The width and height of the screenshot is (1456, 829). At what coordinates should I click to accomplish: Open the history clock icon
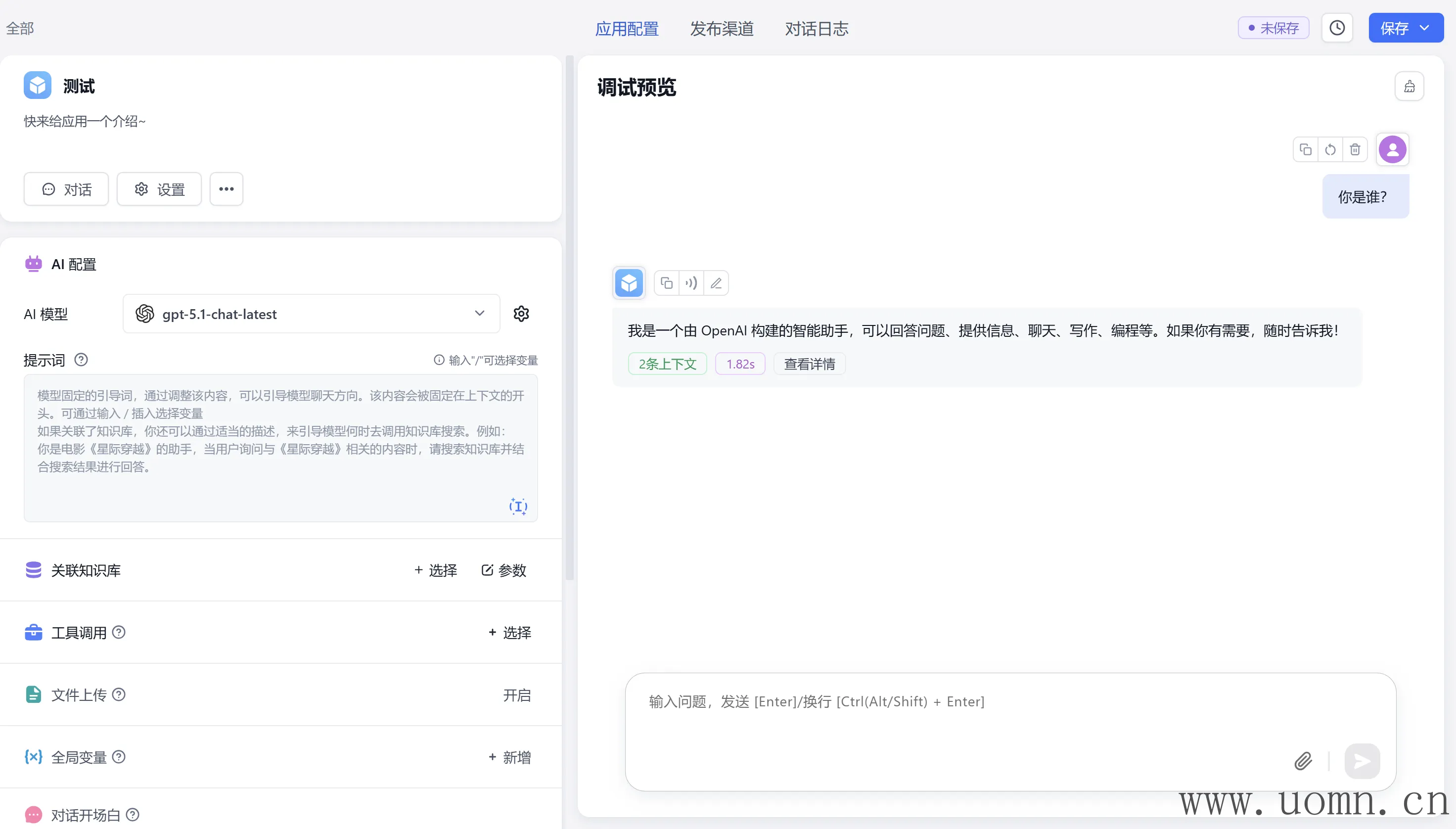tap(1336, 28)
